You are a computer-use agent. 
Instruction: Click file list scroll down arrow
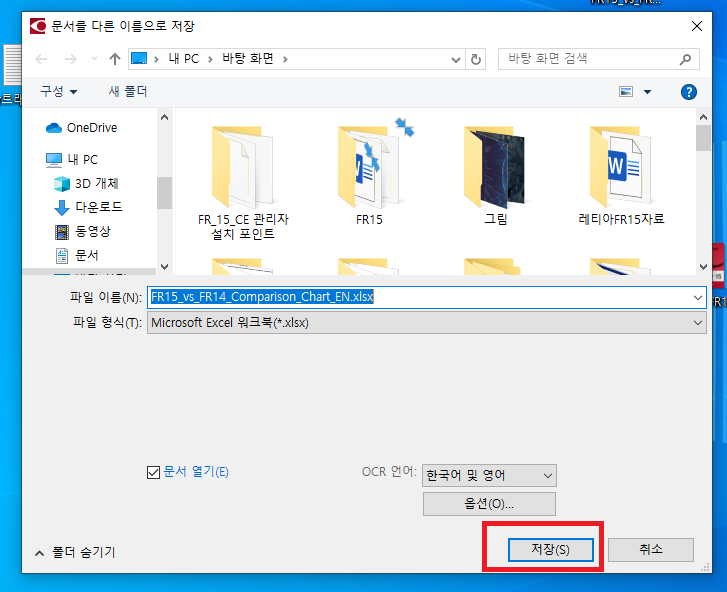pyautogui.click(x=703, y=267)
